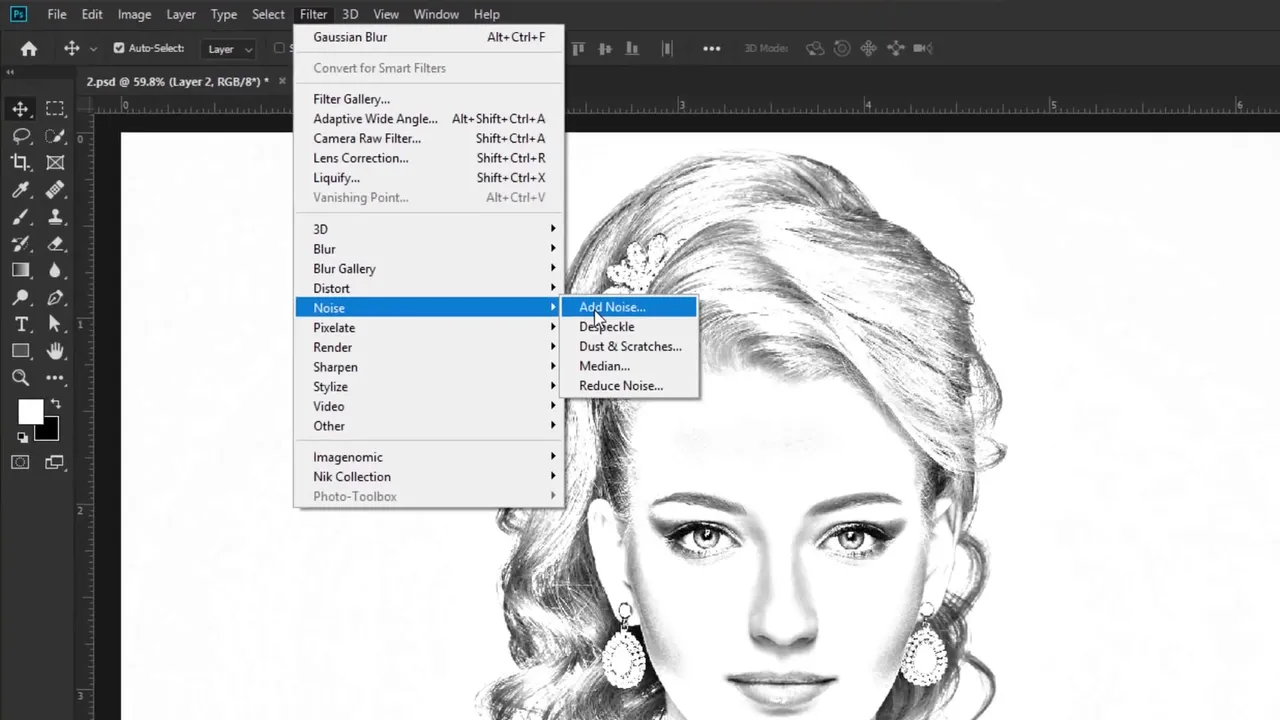Click the 3D camera zoom icon

click(922, 48)
